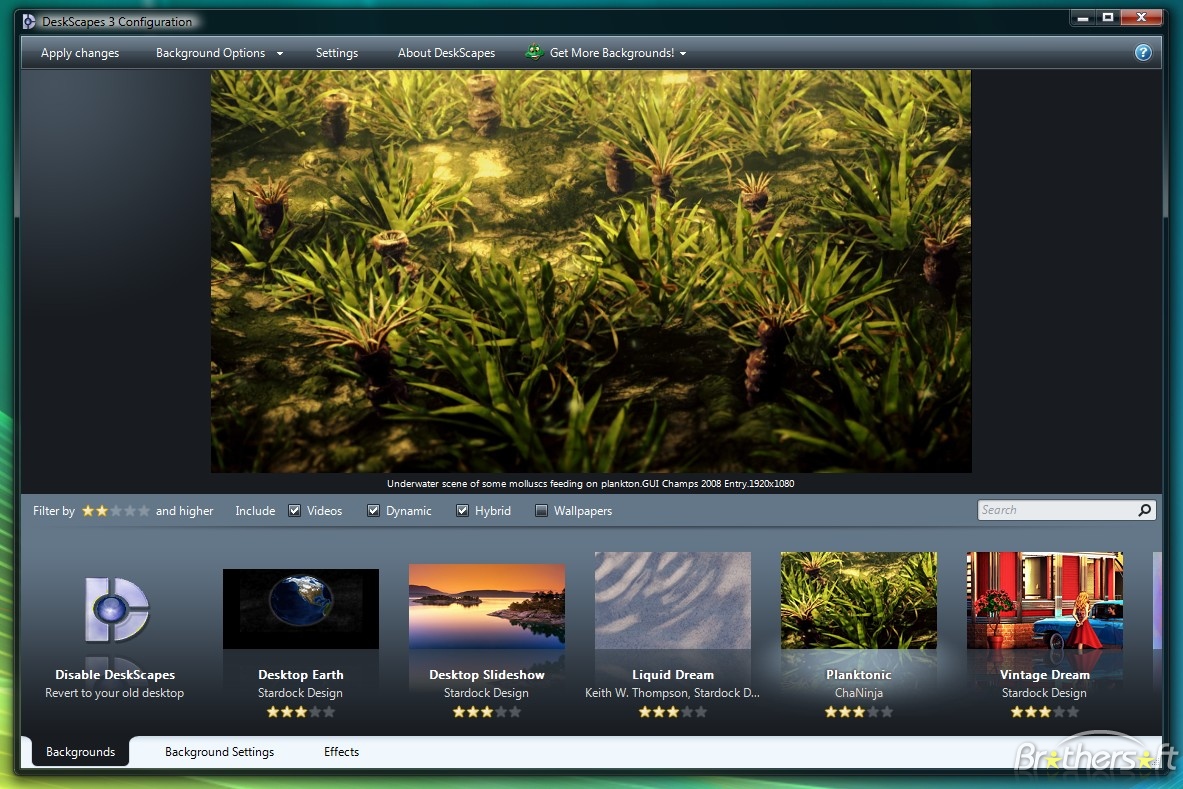The width and height of the screenshot is (1183, 789).
Task: Click the Disable DeskScapes logo icon
Action: tap(116, 608)
